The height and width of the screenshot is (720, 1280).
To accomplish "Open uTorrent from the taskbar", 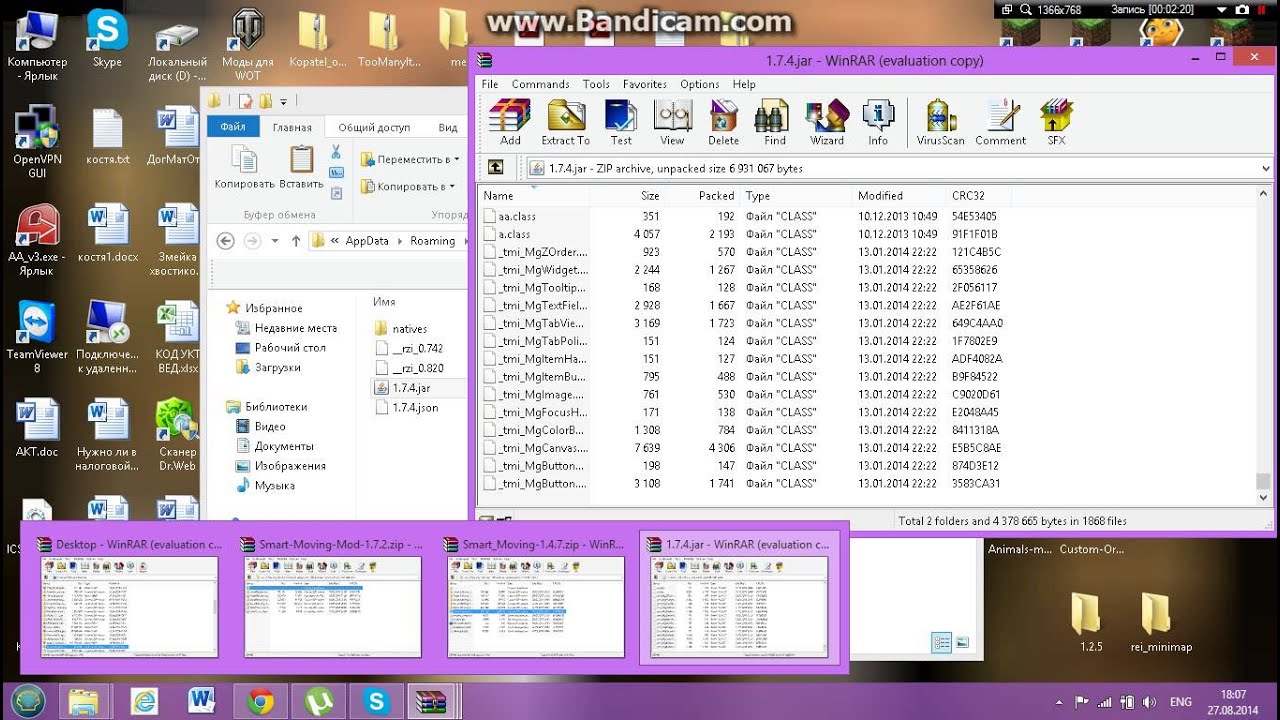I will (x=319, y=701).
